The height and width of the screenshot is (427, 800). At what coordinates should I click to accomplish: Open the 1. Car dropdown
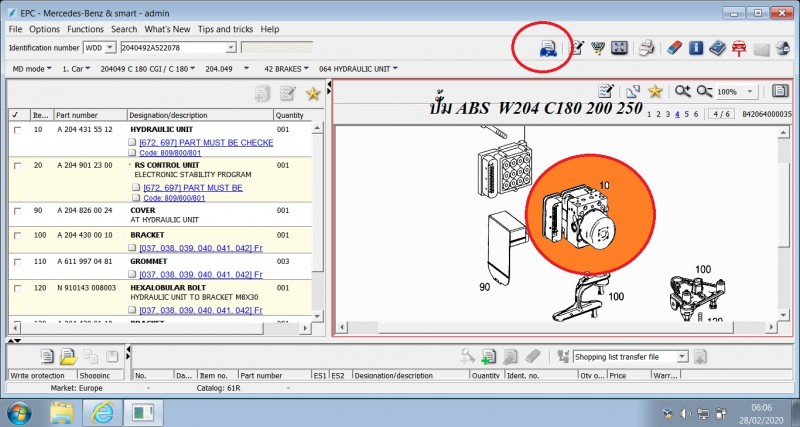coord(76,68)
